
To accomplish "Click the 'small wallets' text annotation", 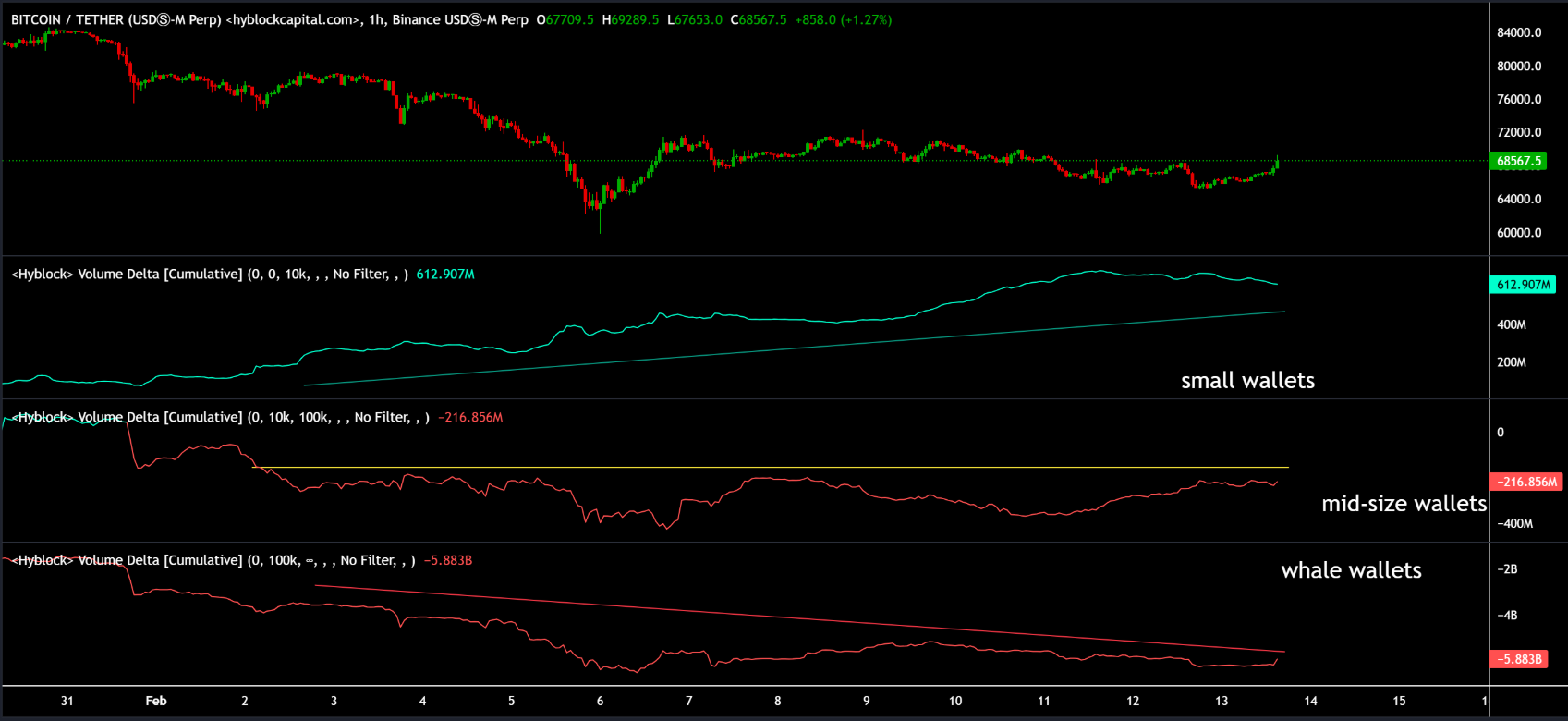I will coord(1247,381).
